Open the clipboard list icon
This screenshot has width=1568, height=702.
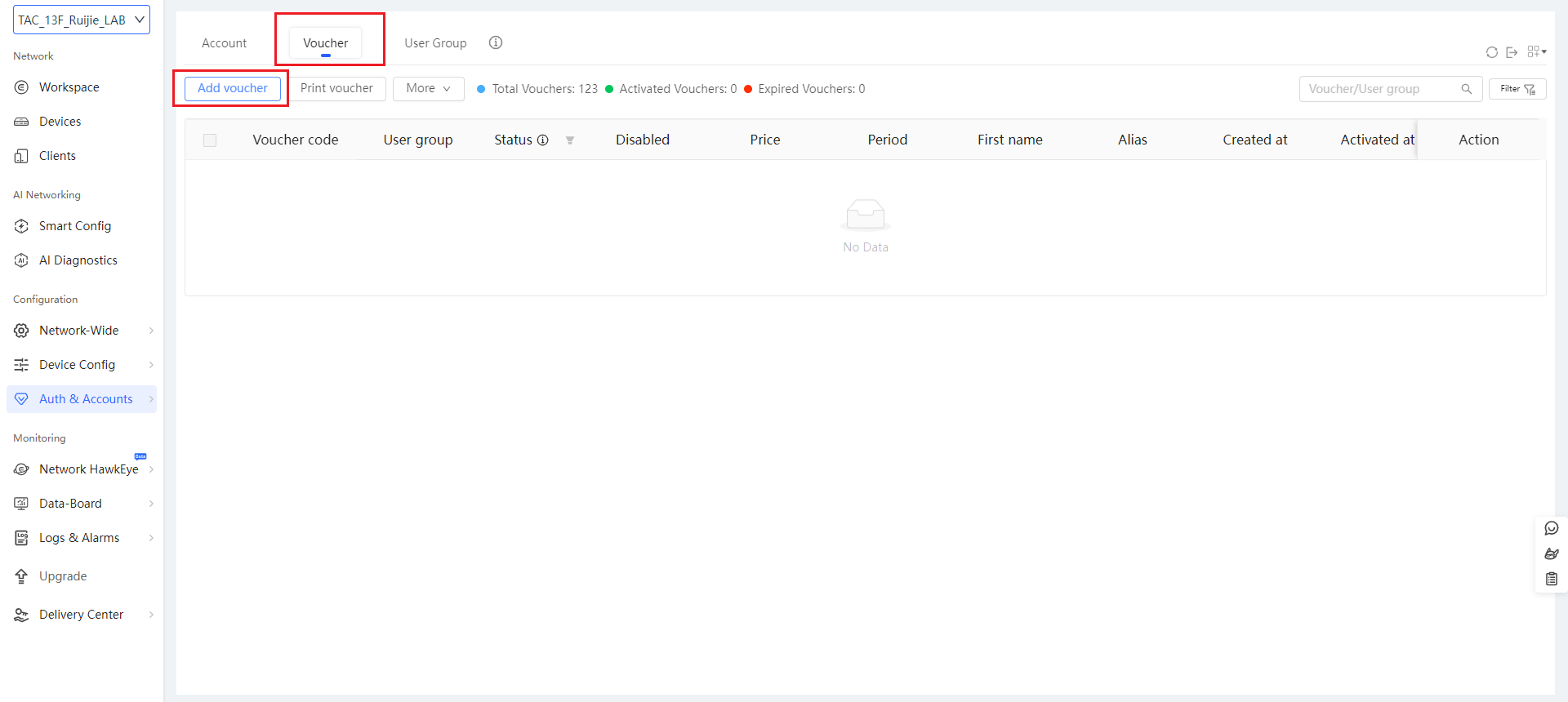click(x=1552, y=579)
